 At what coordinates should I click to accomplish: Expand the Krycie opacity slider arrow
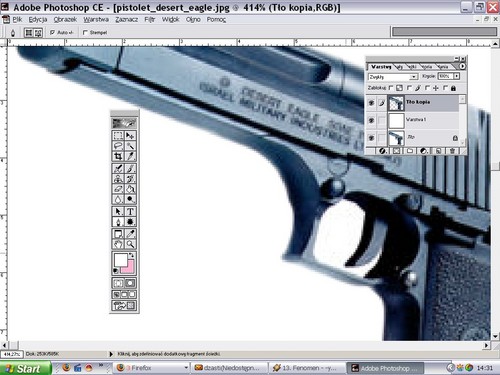(x=456, y=76)
